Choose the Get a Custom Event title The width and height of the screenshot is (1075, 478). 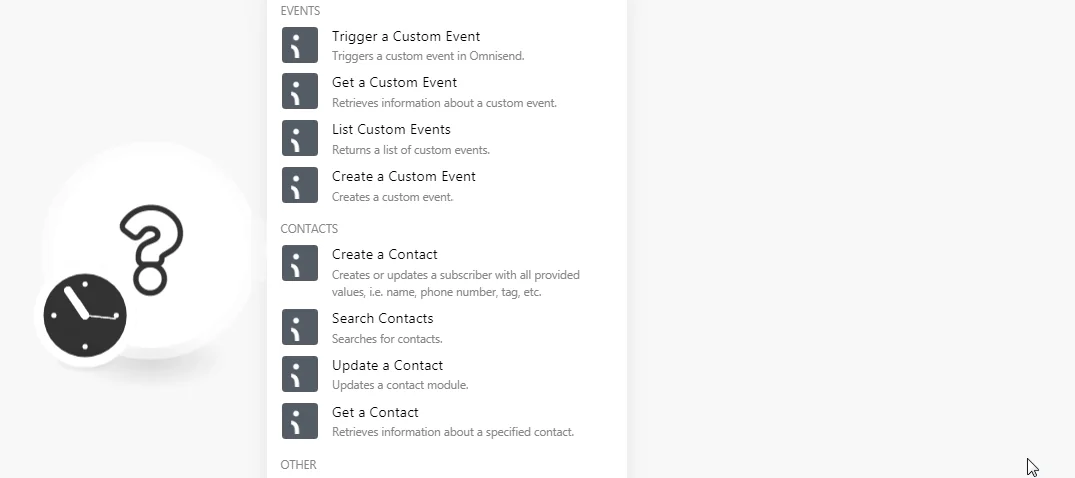[394, 82]
